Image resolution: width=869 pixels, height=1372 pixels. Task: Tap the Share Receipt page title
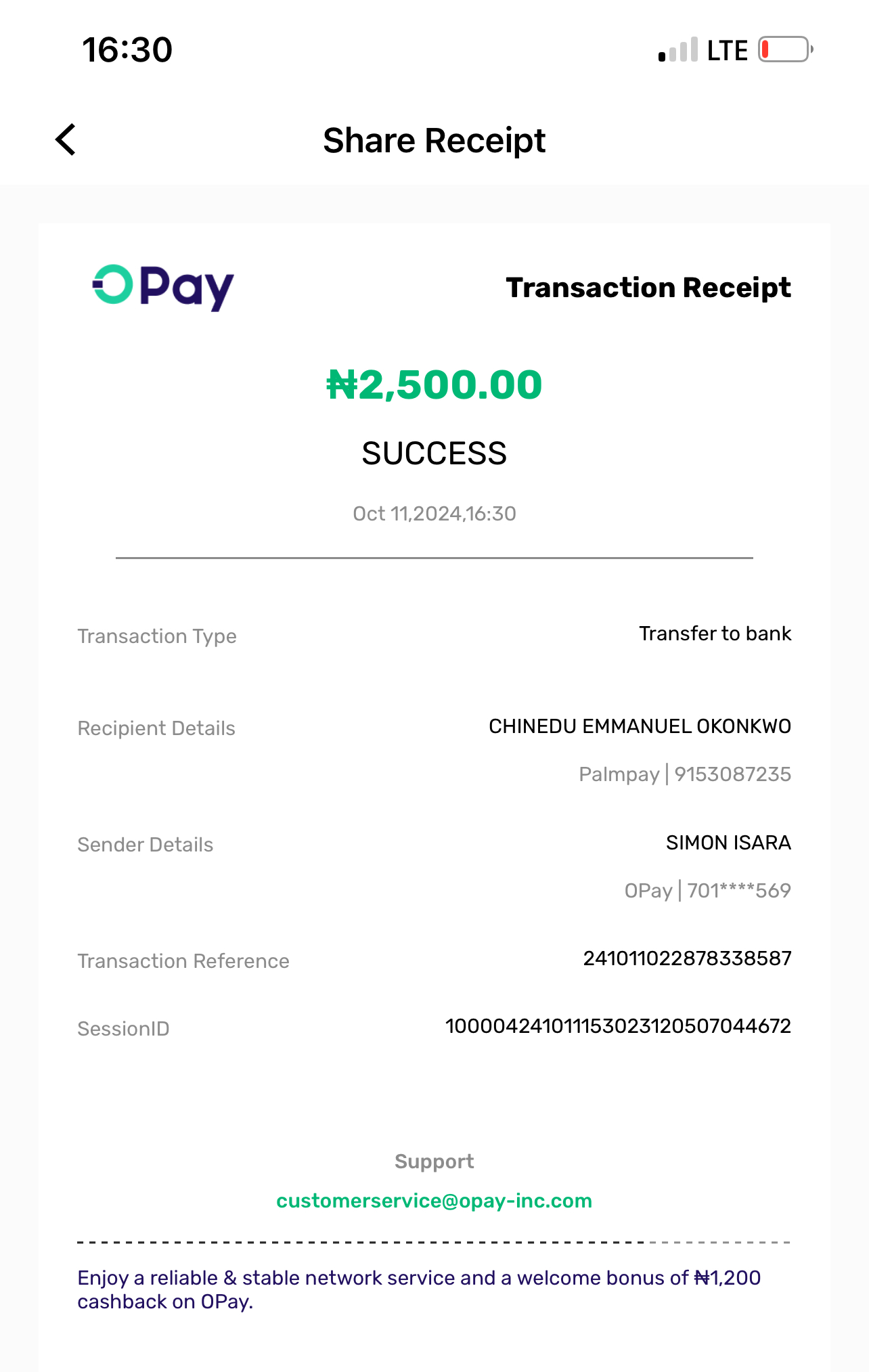[434, 141]
